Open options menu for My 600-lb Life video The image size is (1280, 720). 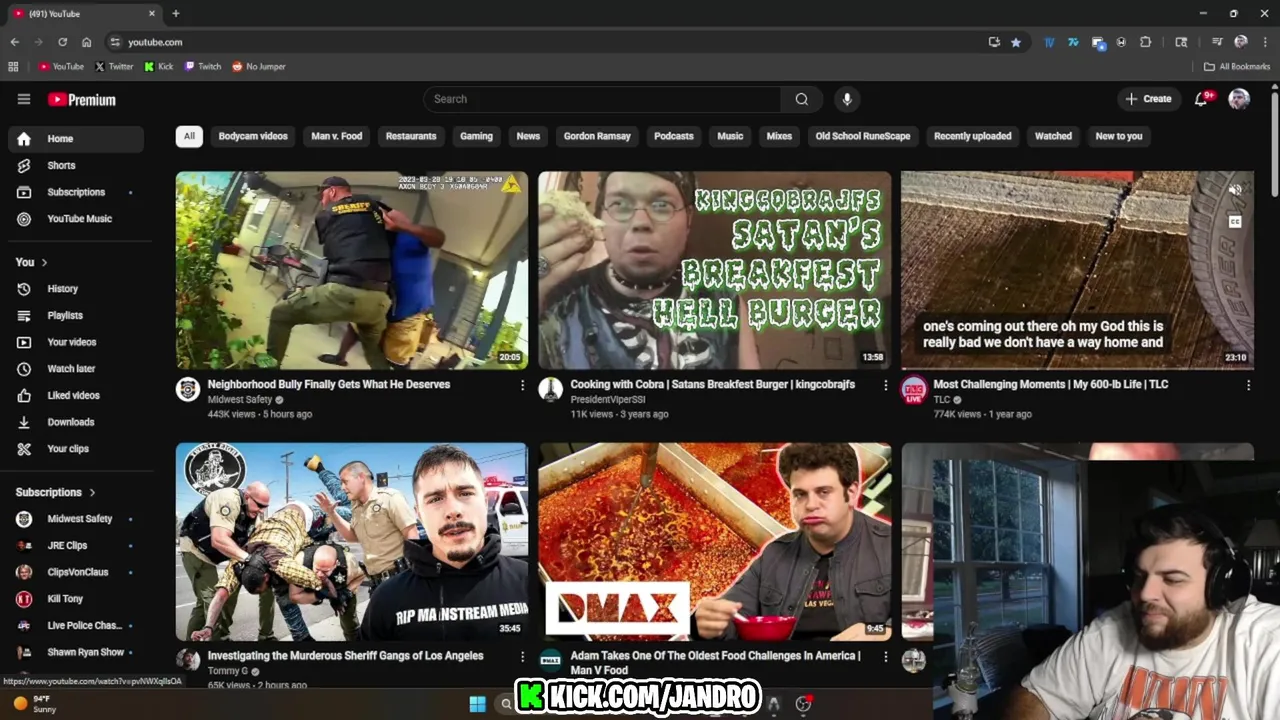click(1248, 385)
